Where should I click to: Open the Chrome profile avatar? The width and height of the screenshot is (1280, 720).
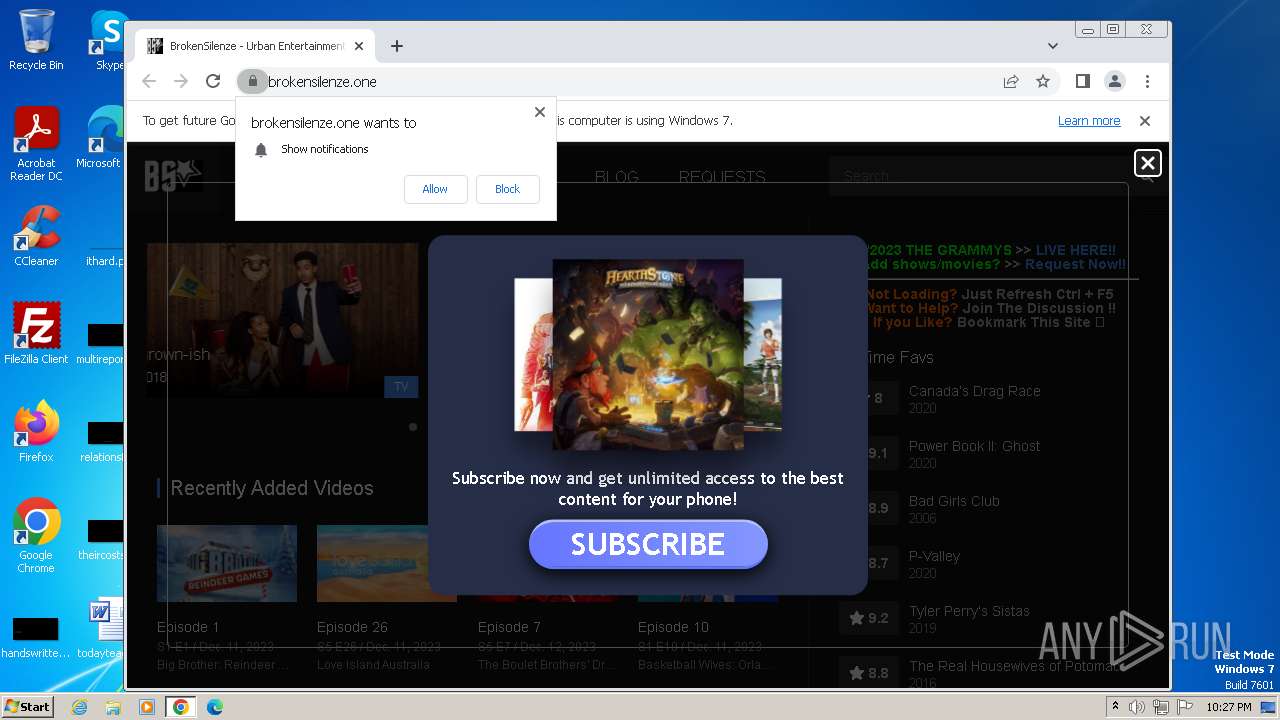click(1114, 82)
